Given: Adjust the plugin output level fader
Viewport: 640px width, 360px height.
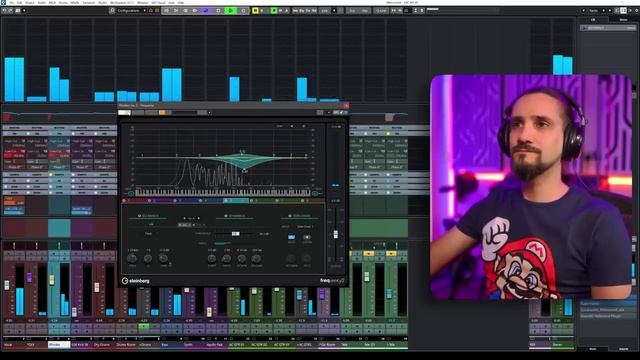Looking at the screenshot, I should [x=336, y=234].
